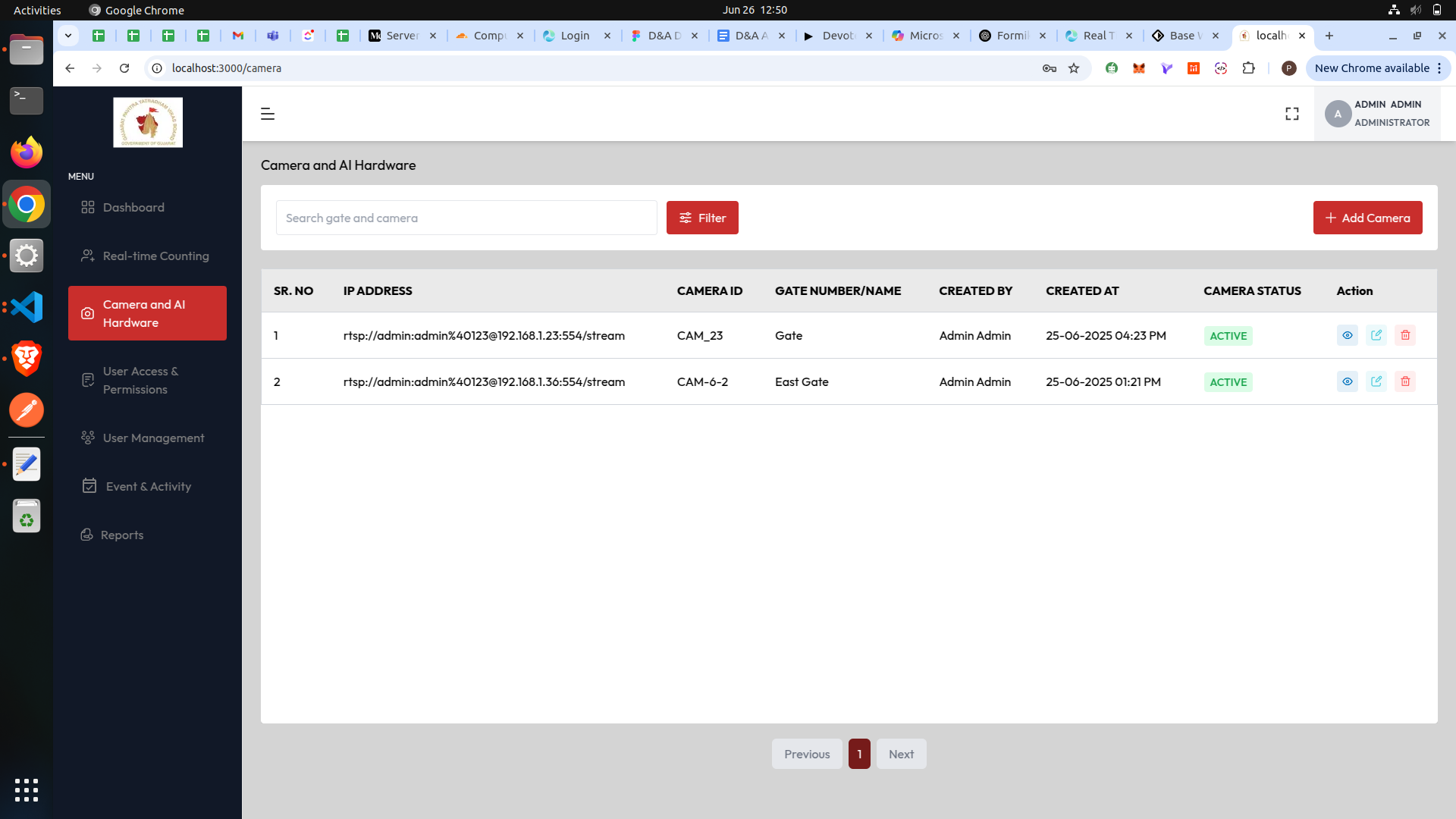Enter fullscreen mode using the expand icon
The image size is (1456, 819).
(x=1292, y=114)
